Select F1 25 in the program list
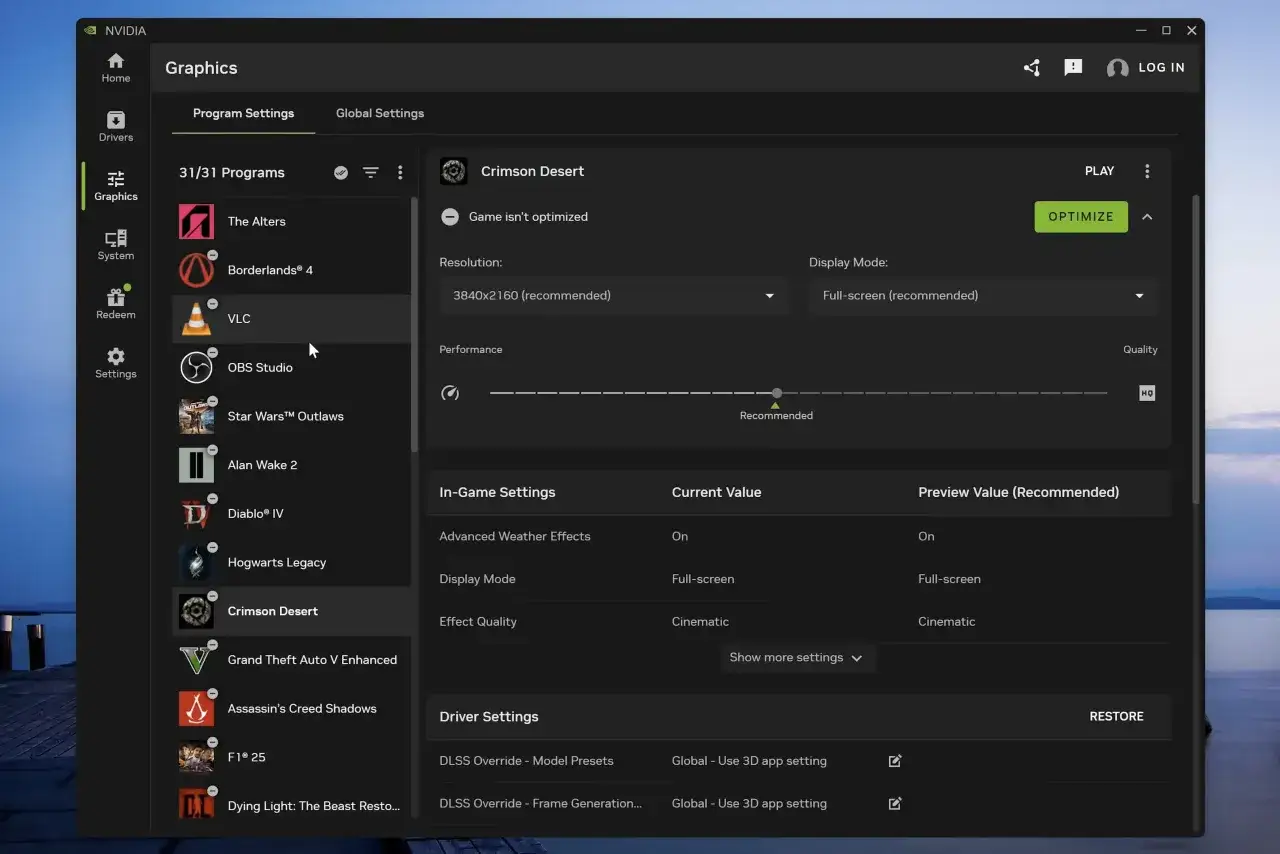Screen dimensions: 1280x854 pos(291,757)
